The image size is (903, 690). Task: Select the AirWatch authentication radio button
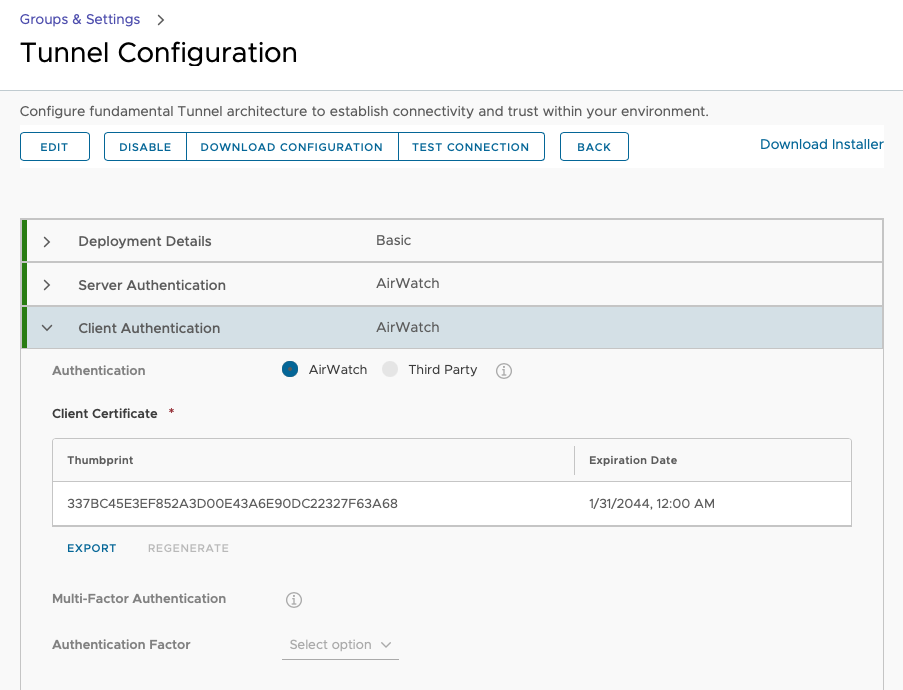coord(290,370)
